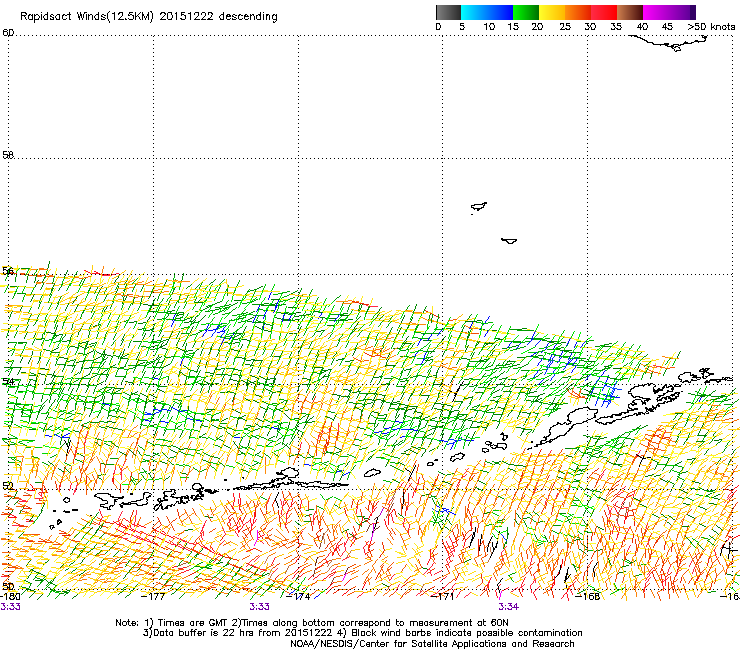Pick the orange 25–30 knots legend segment
The width and height of the screenshot is (740, 650).
tap(578, 12)
